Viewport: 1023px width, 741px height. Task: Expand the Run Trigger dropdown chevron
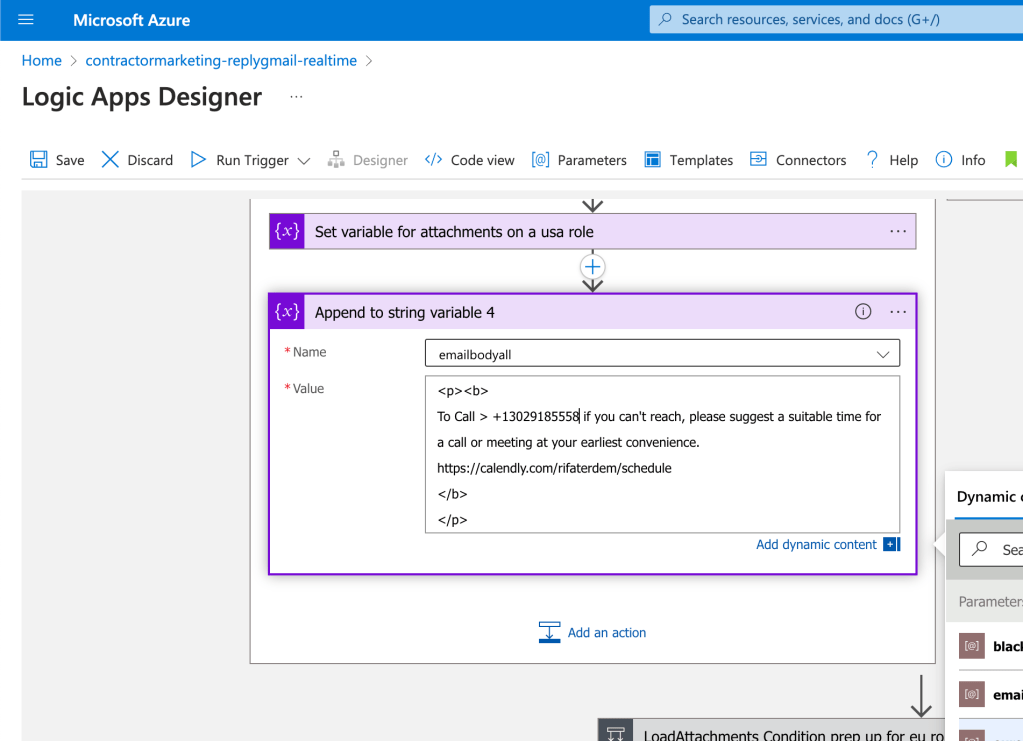[x=303, y=160]
